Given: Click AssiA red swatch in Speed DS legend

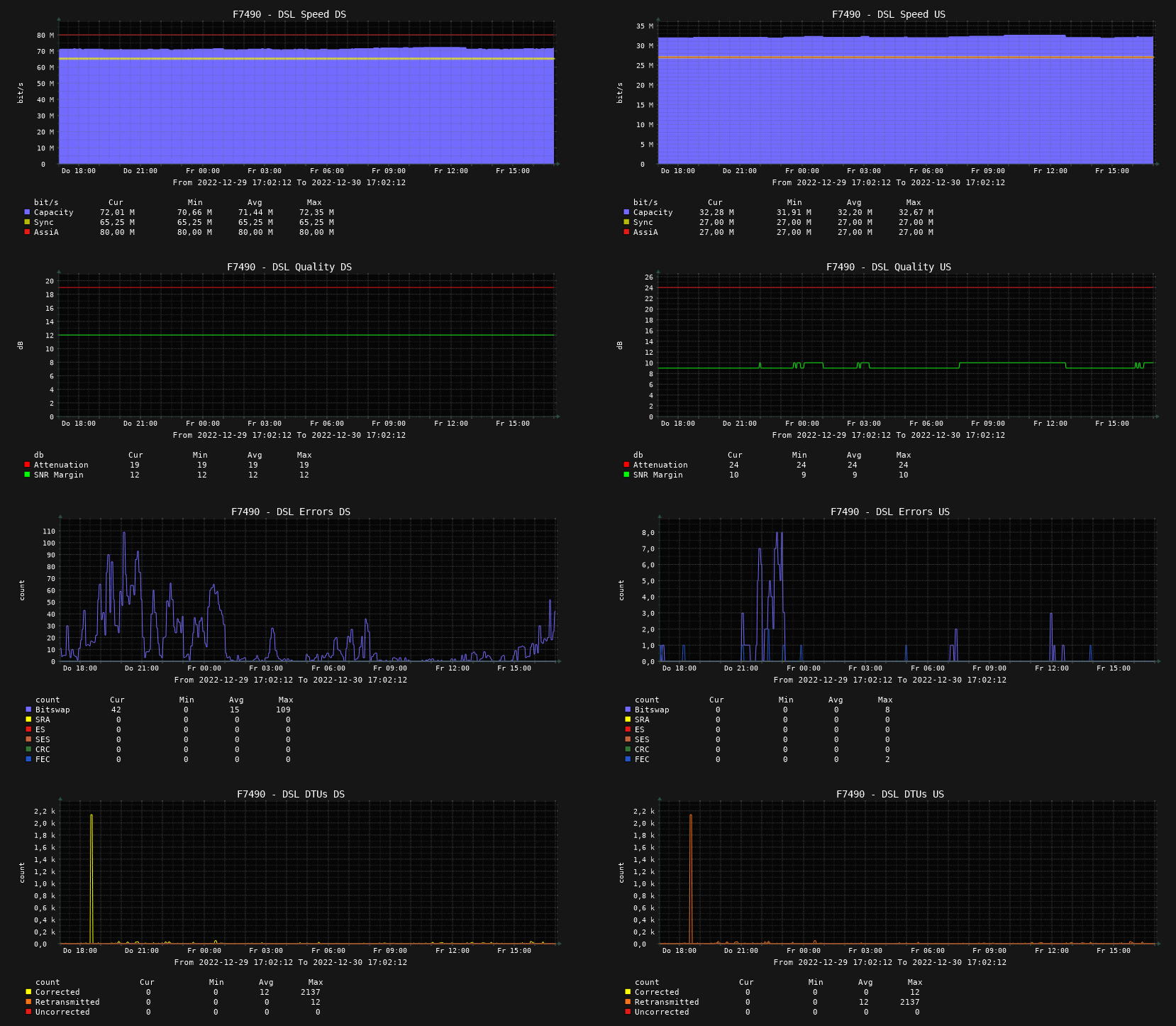Looking at the screenshot, I should coord(27,232).
